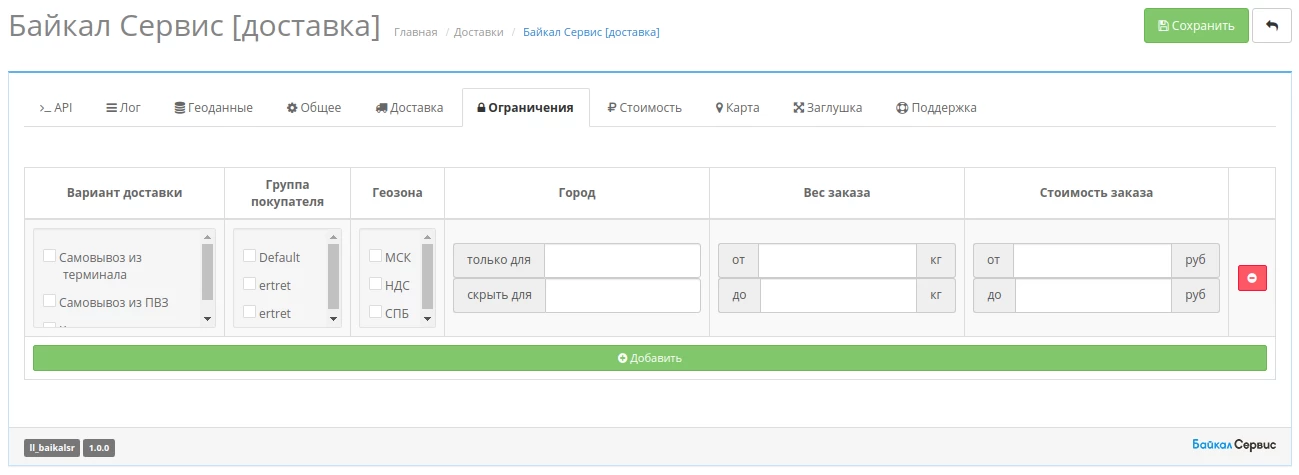Enable the СПБ geozone checkbox
The width and height of the screenshot is (1299, 475).
coord(375,313)
